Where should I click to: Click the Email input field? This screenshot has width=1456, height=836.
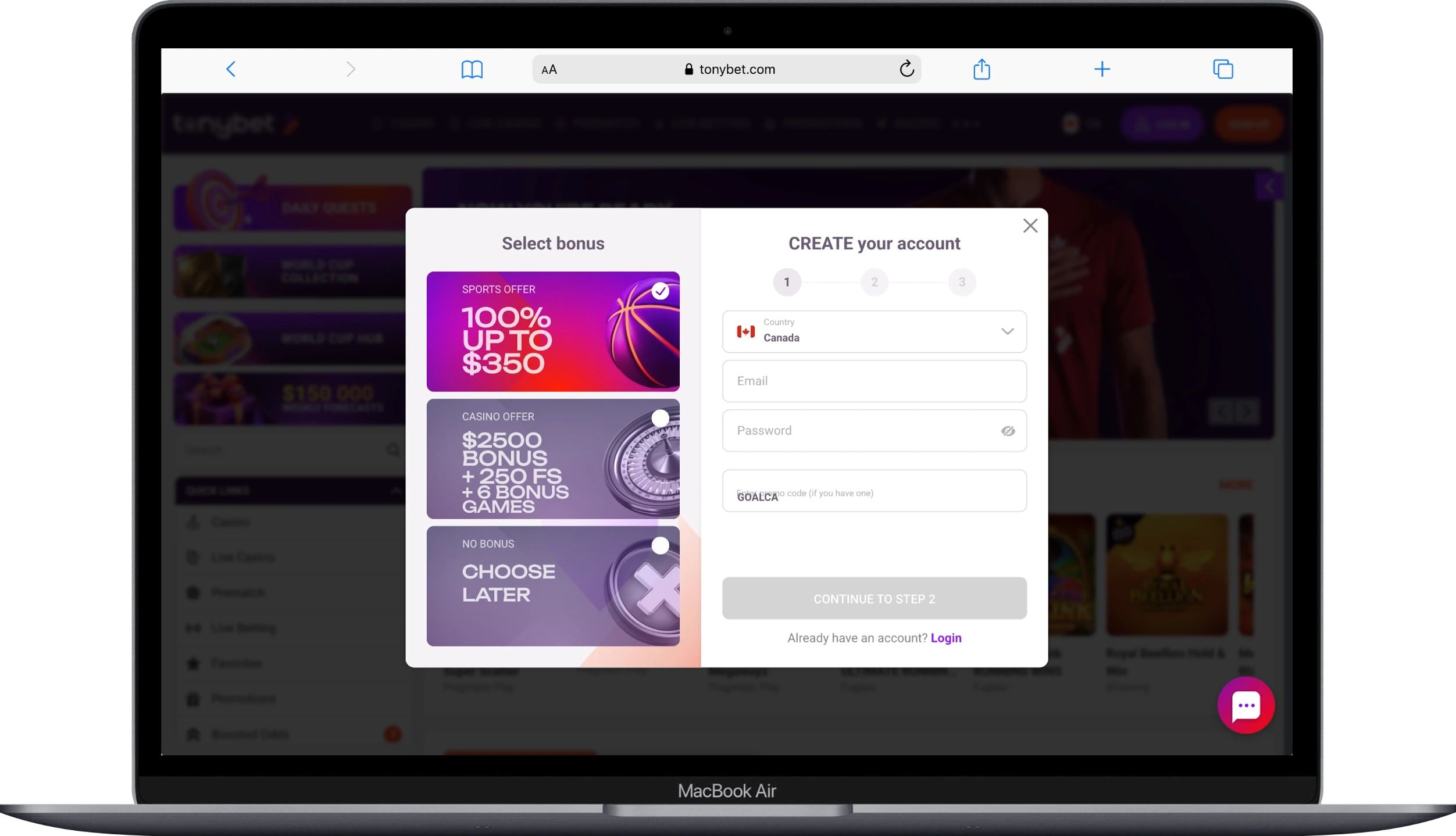874,381
